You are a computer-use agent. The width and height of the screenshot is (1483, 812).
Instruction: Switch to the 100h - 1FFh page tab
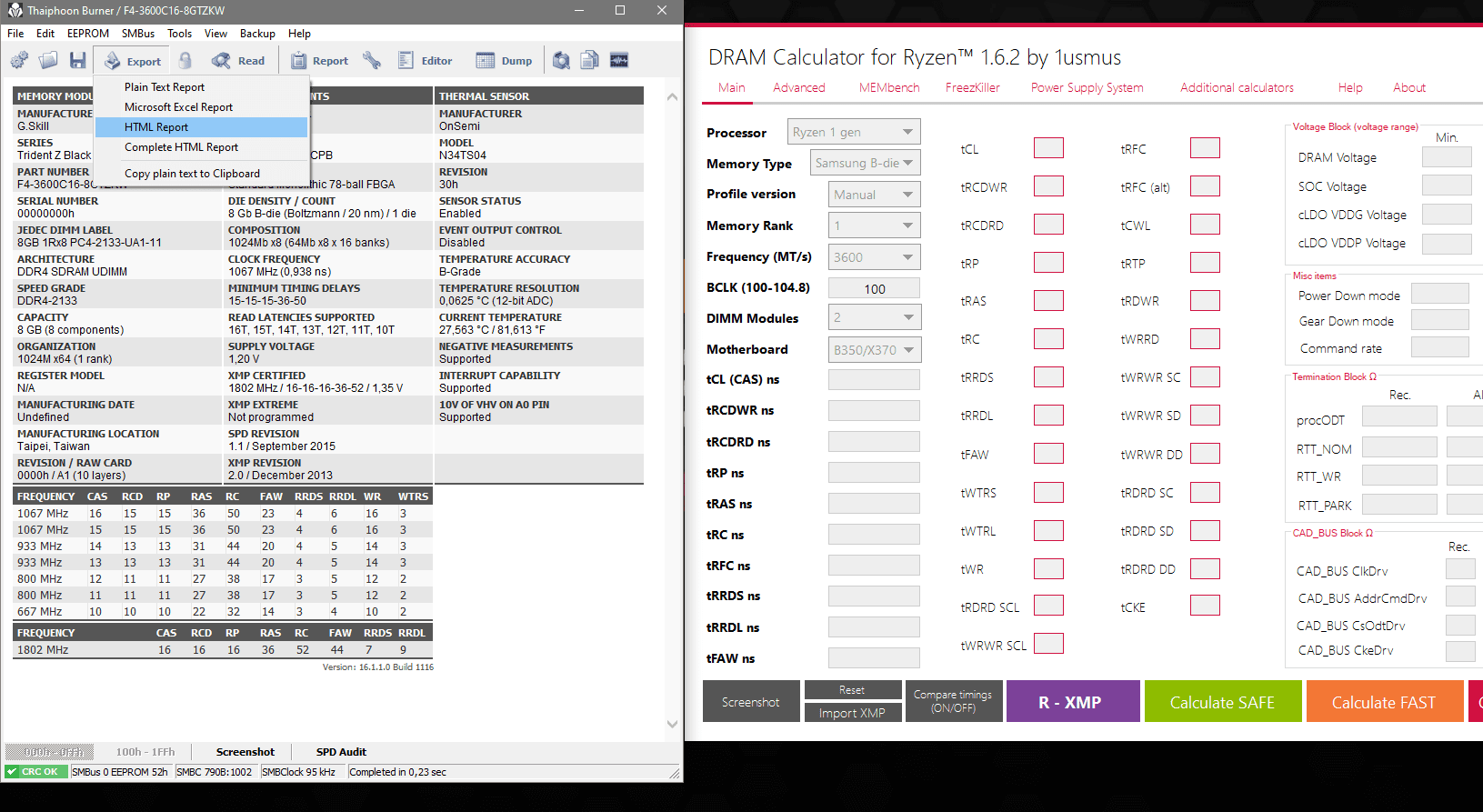click(x=145, y=752)
